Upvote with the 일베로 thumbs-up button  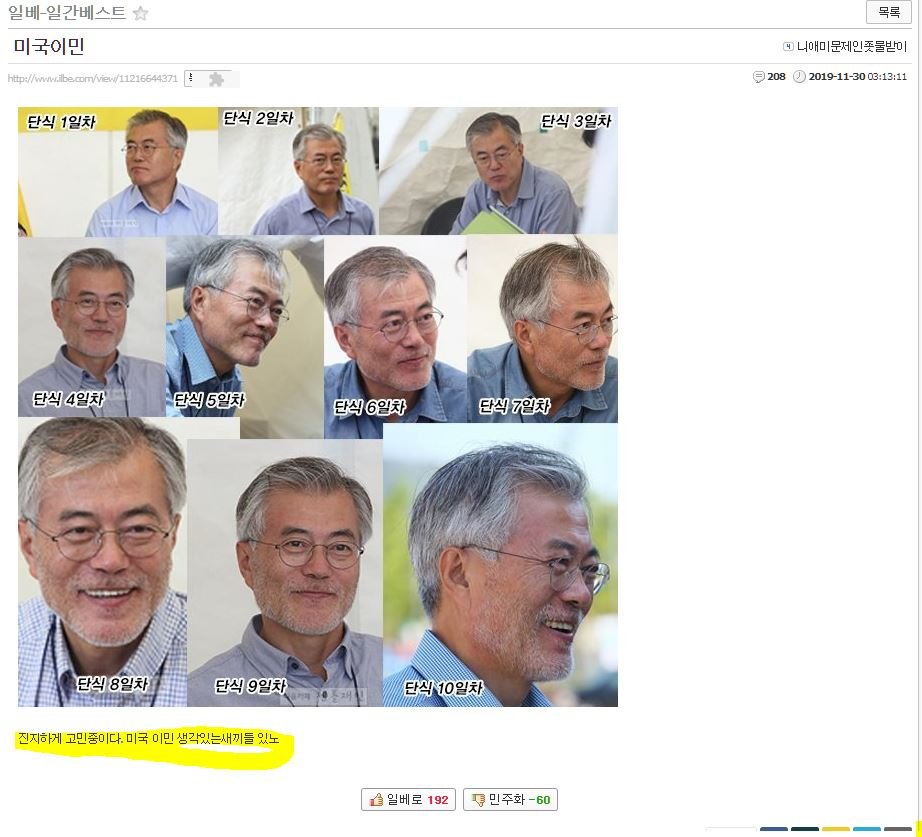[x=408, y=800]
